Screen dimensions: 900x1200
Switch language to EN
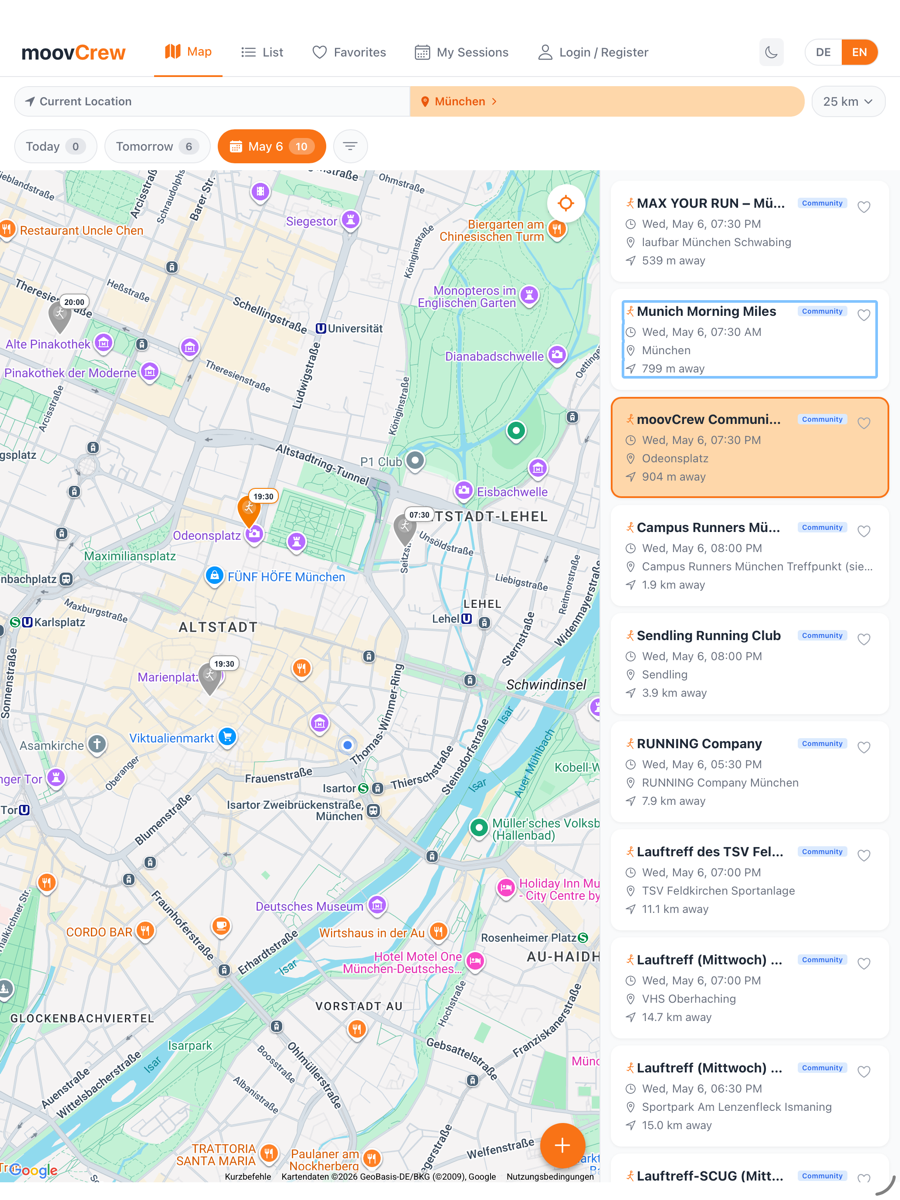pyautogui.click(x=859, y=52)
